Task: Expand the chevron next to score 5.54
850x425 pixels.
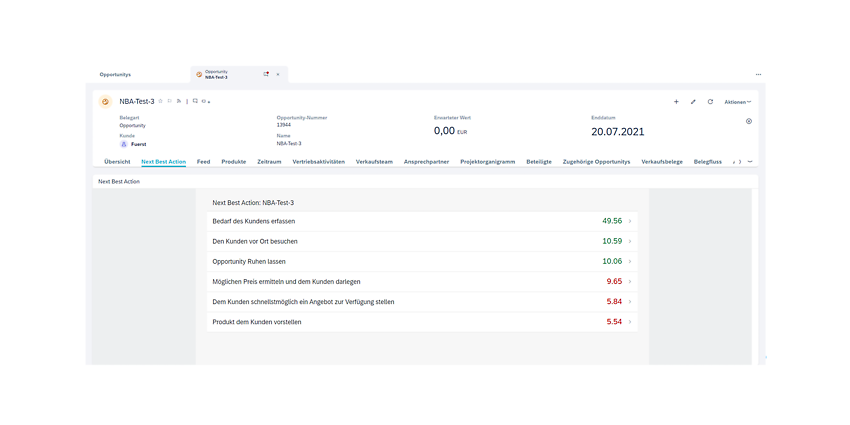Action: (x=630, y=322)
